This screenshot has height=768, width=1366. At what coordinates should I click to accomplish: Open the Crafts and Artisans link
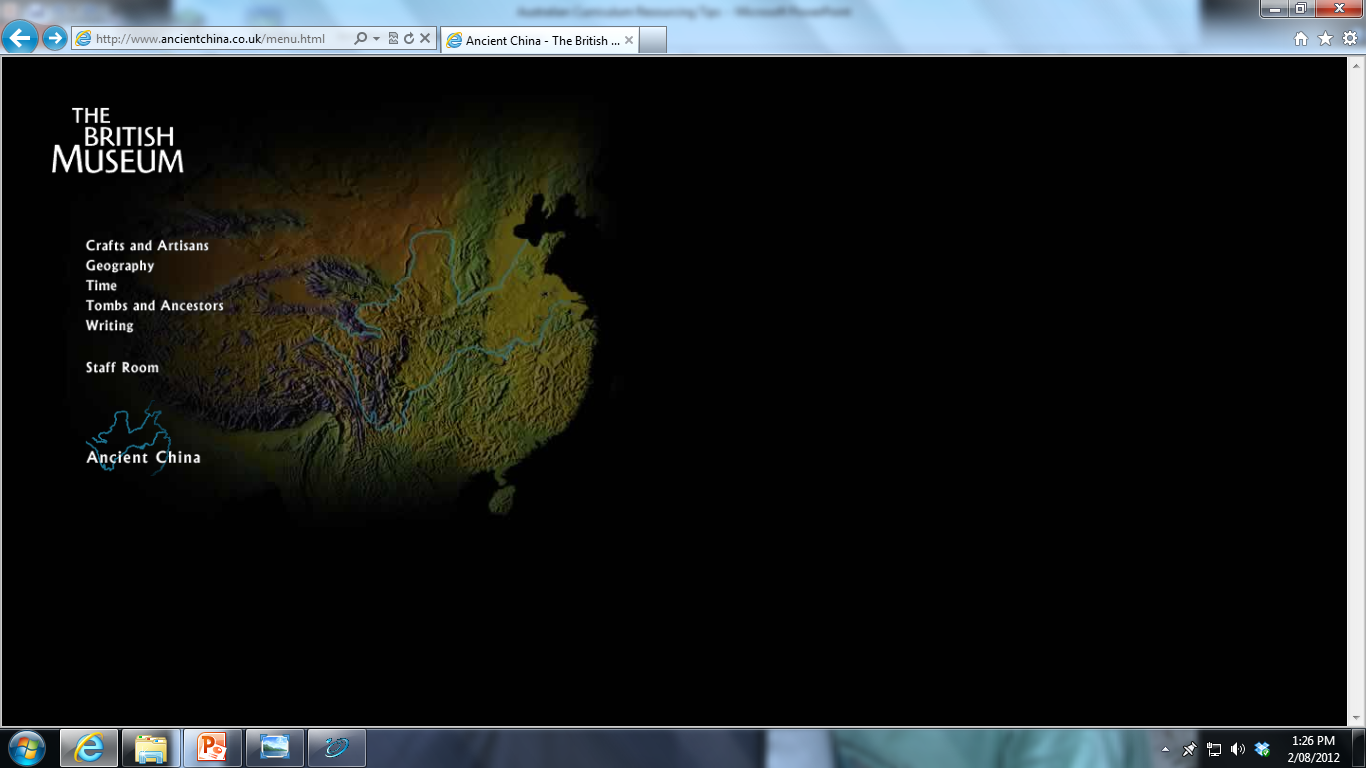coord(147,246)
